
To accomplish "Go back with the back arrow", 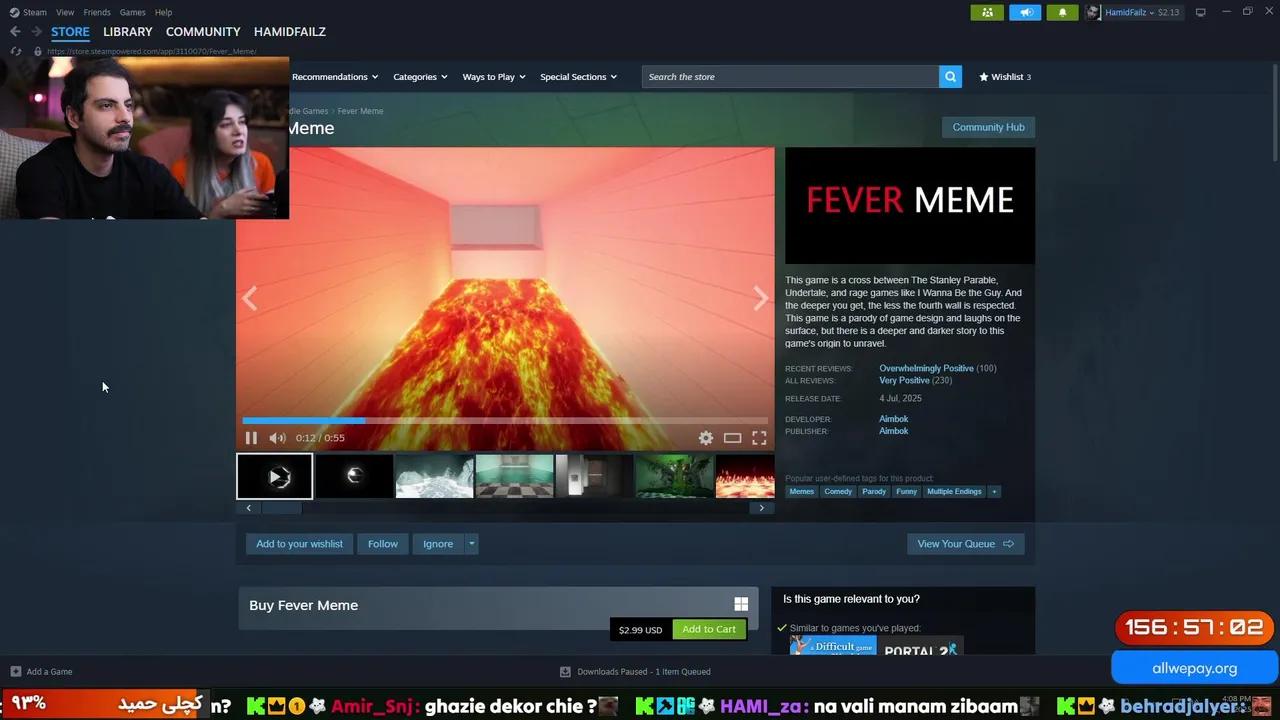I will (15, 32).
